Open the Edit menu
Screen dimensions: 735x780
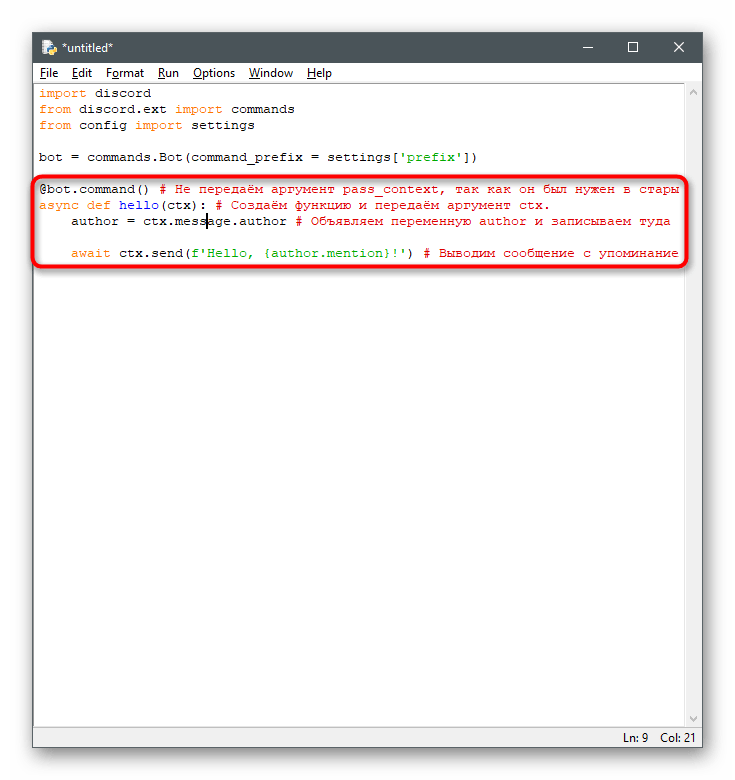[x=82, y=73]
